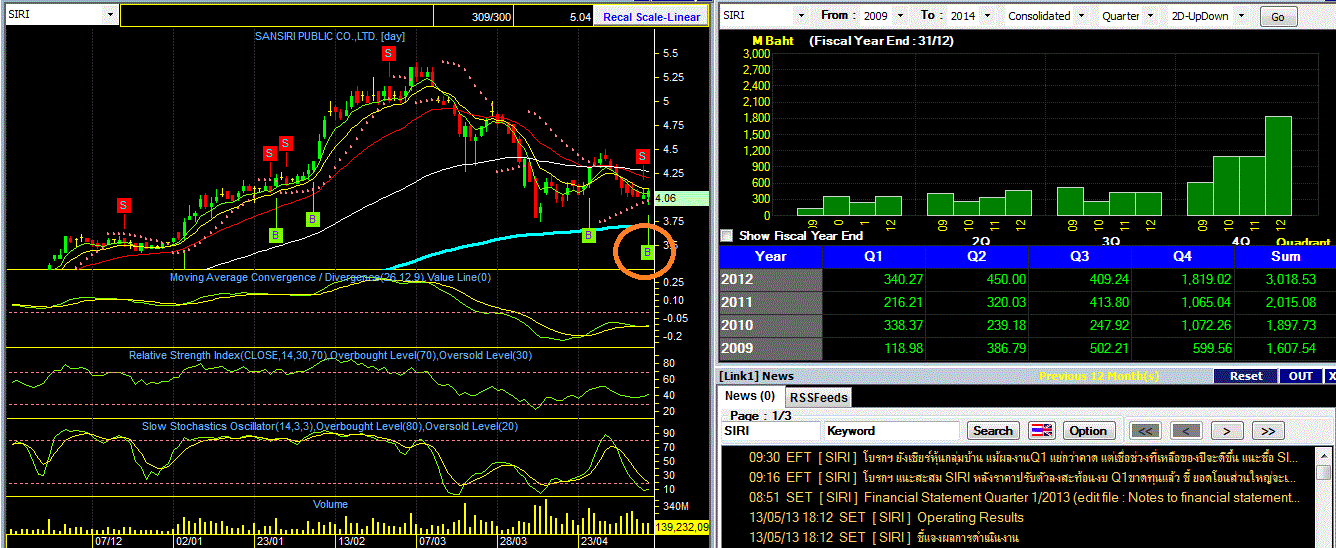Select the Q4 column header

(1183, 256)
